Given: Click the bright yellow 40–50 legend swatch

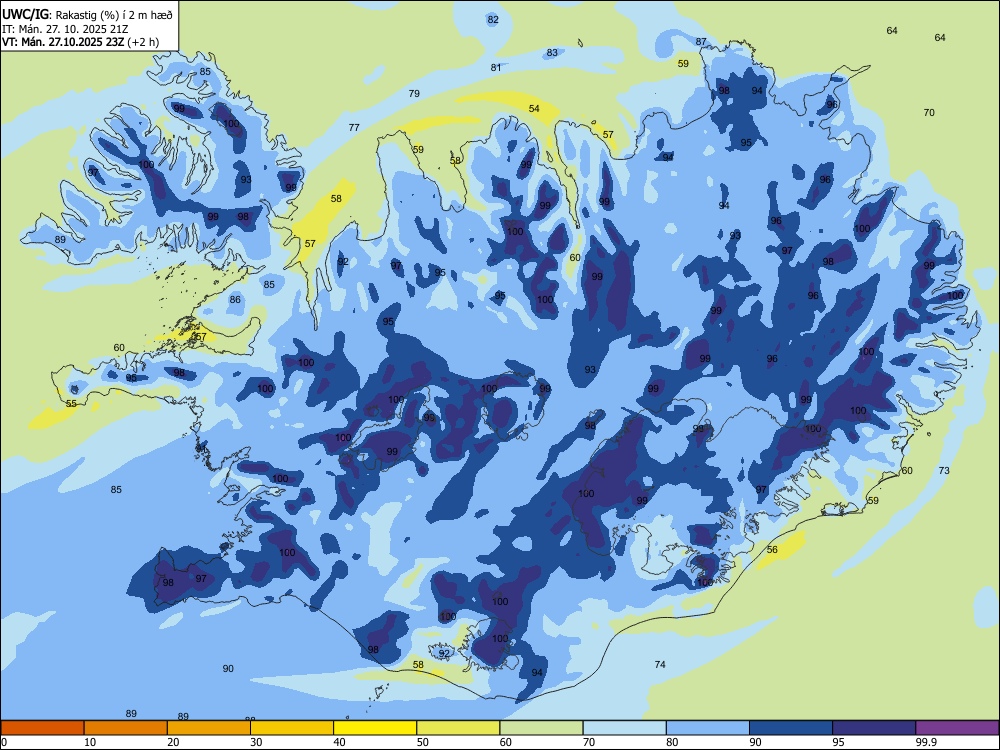Looking at the screenshot, I should tap(375, 728).
